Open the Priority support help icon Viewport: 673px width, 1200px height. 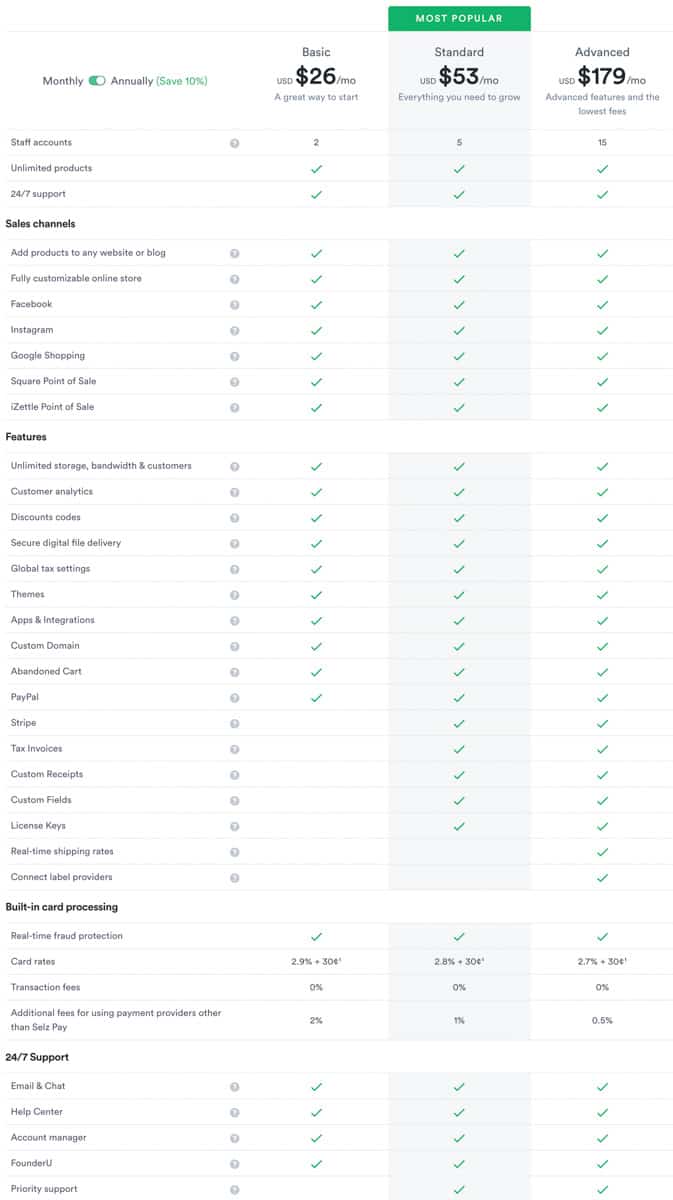click(236, 1190)
